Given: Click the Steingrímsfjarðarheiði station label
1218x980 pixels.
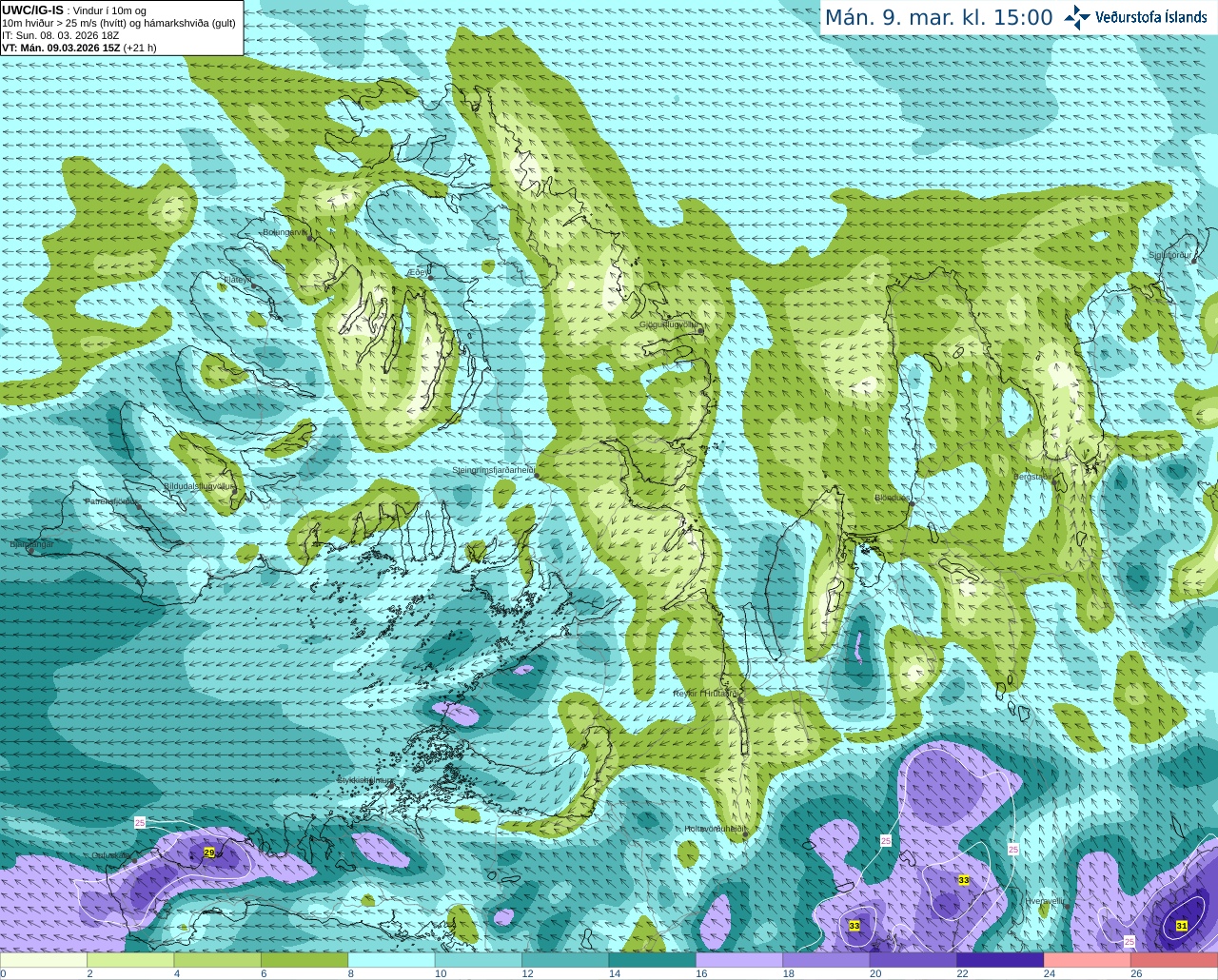Looking at the screenshot, I should [x=493, y=470].
